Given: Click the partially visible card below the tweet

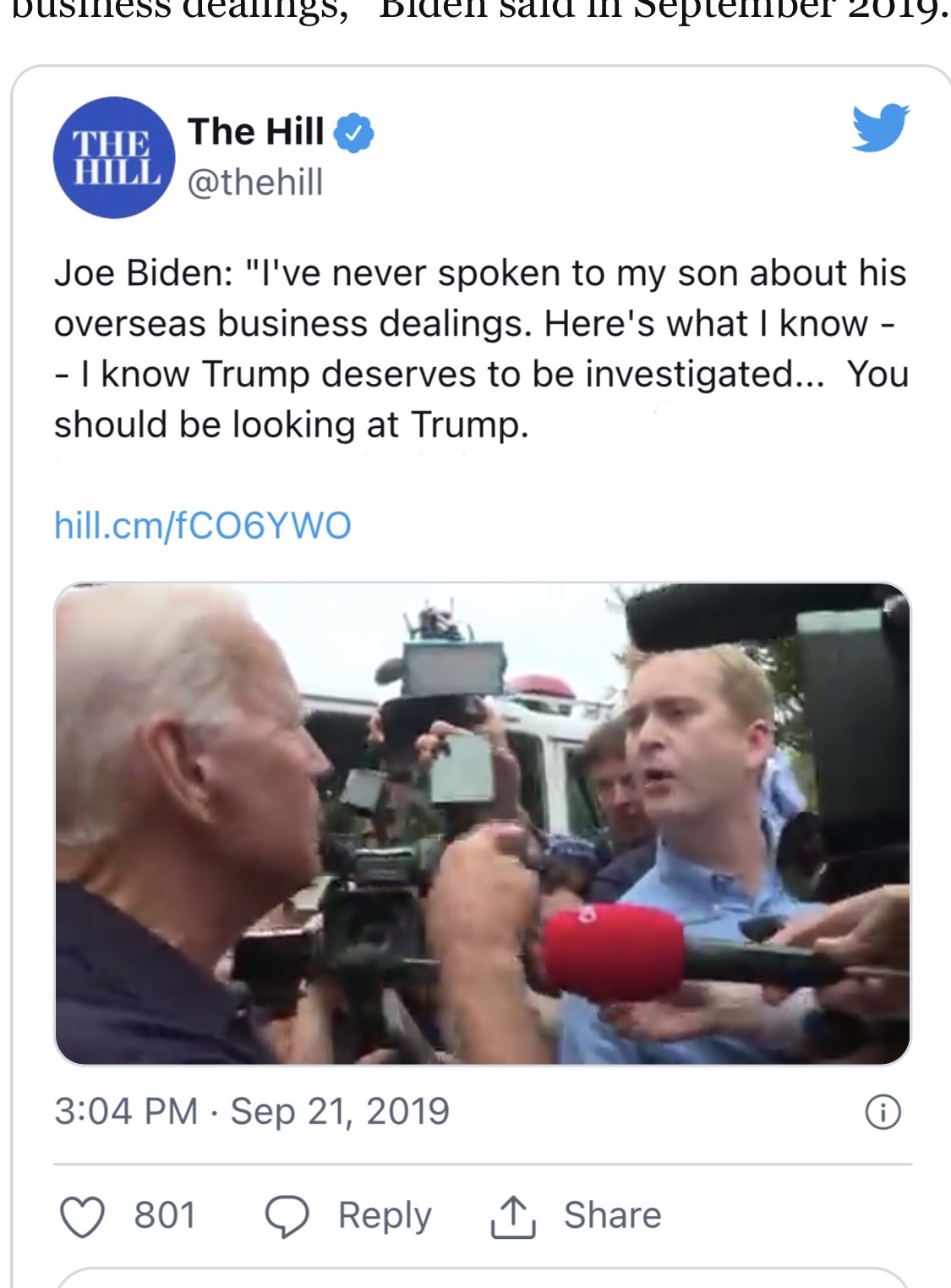Looking at the screenshot, I should click(x=483, y=1278).
